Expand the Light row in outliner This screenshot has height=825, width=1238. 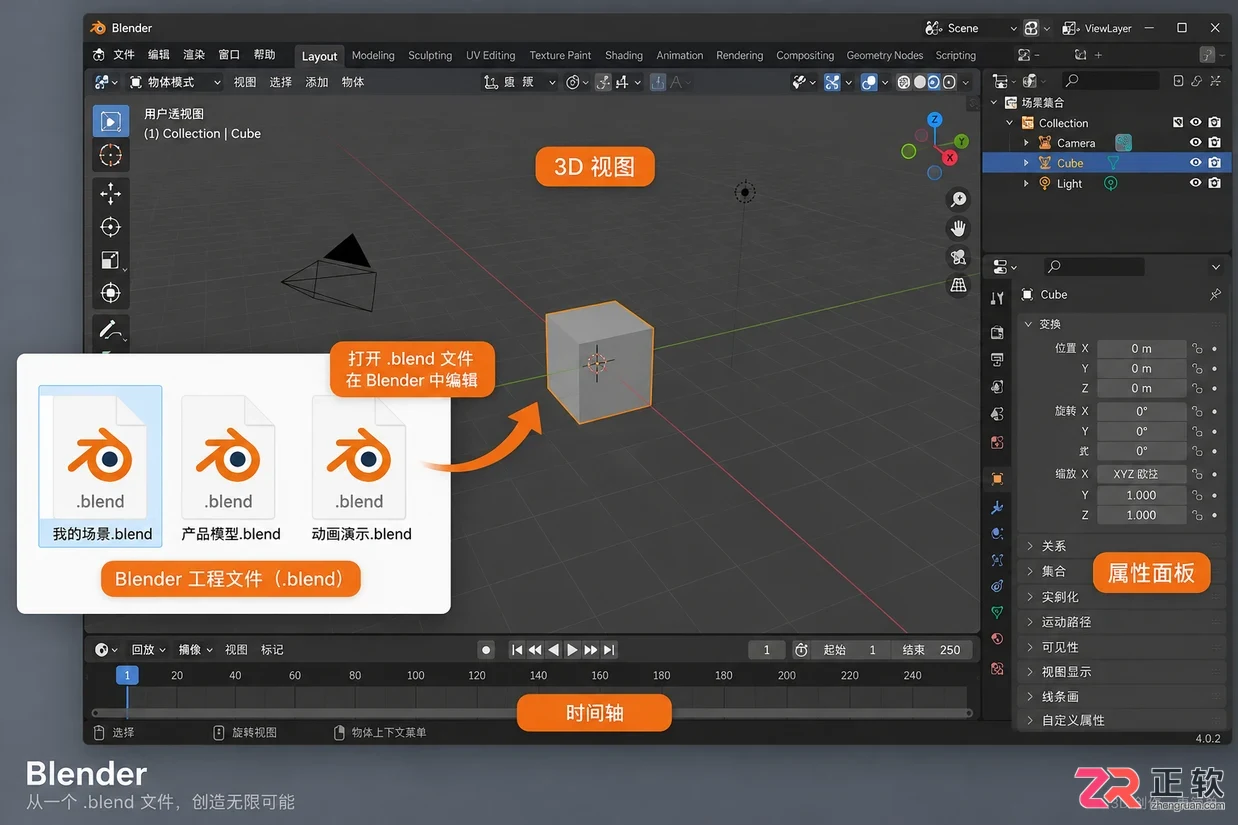[x=1026, y=183]
